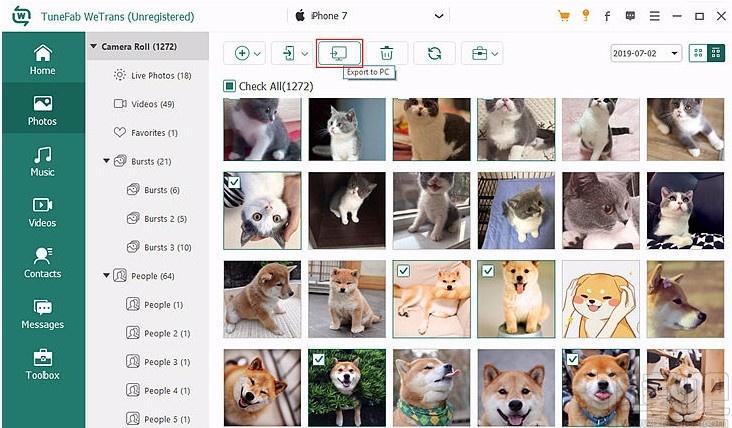Open the 2019-07-02 date dropdown

point(646,53)
